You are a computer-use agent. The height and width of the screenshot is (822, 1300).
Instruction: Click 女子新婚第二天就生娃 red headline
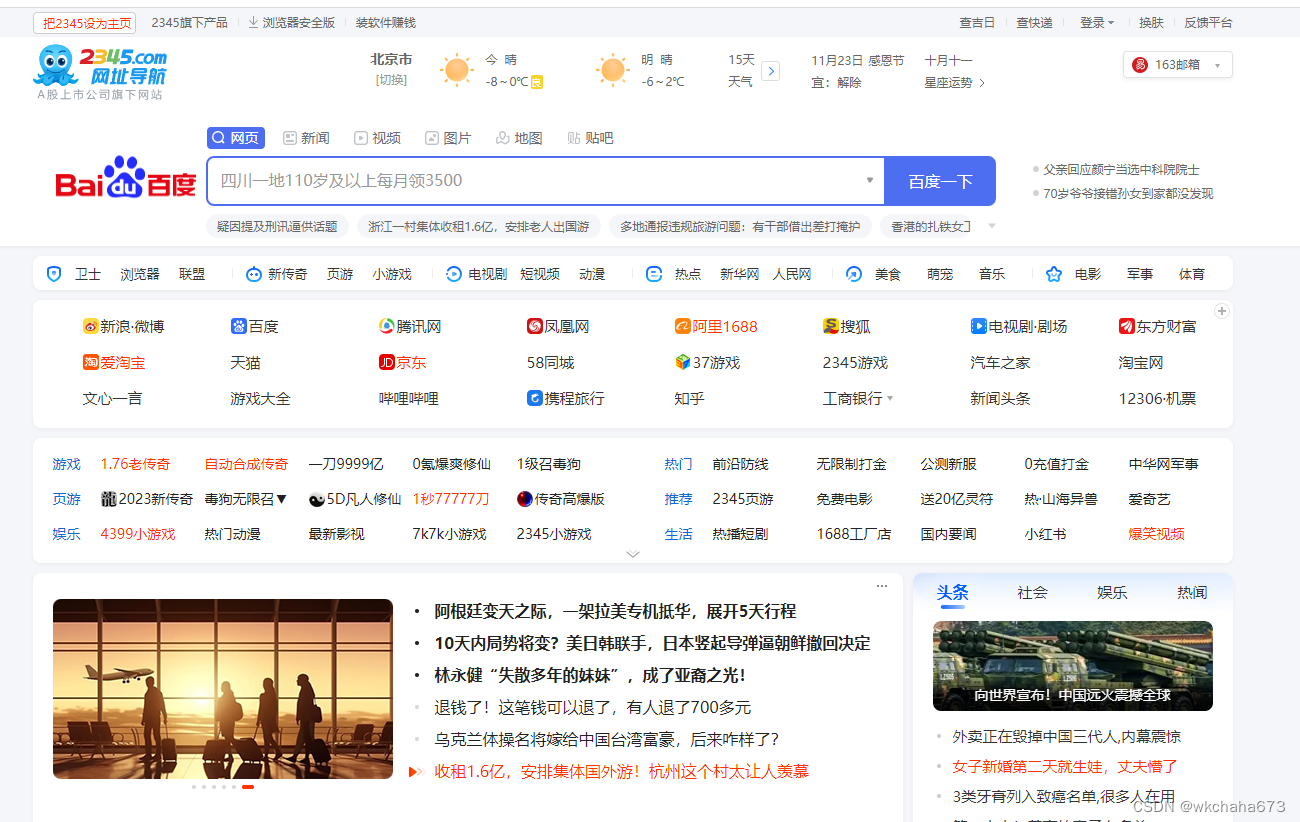[x=1065, y=766]
